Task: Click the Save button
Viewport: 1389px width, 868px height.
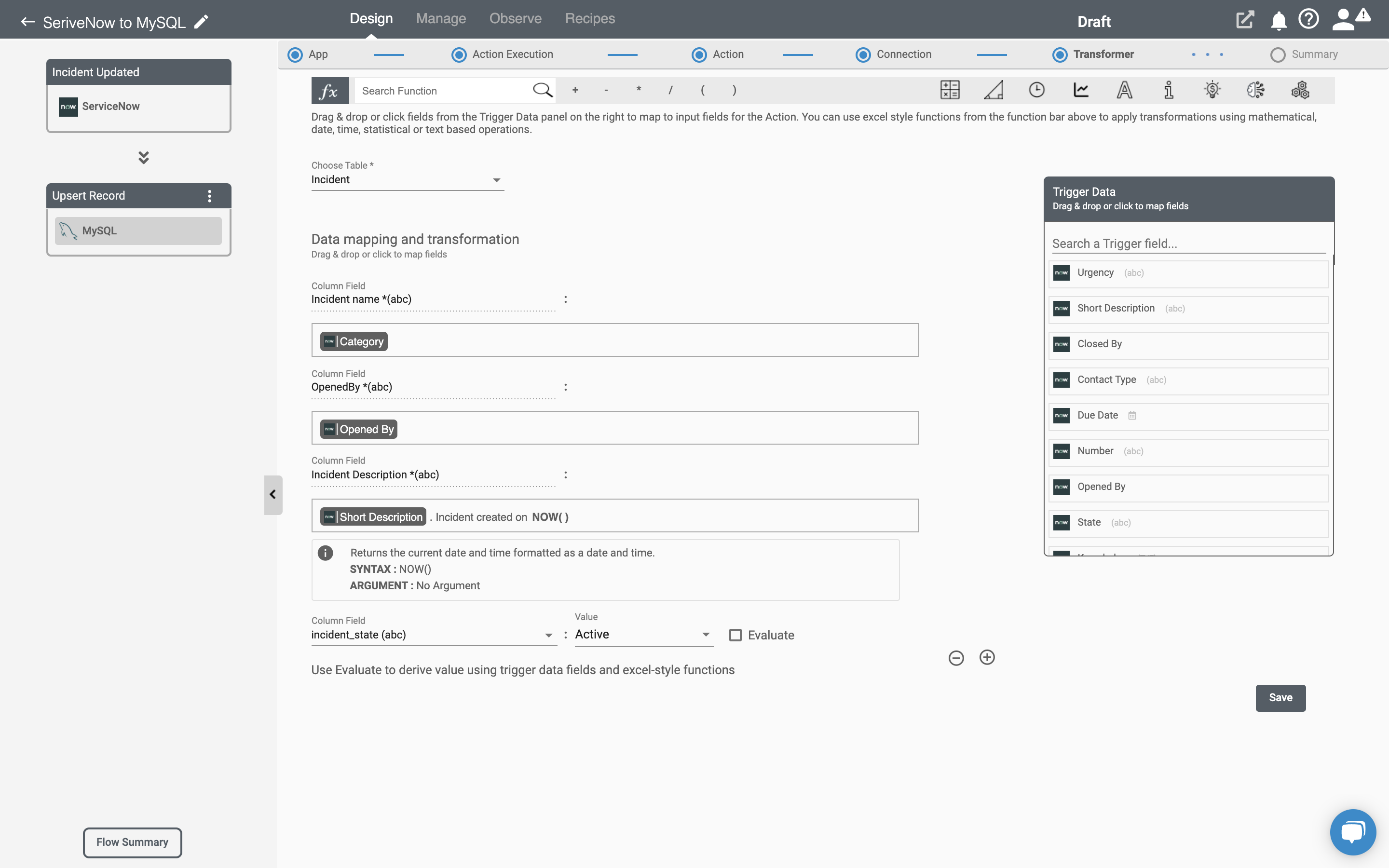Action: click(x=1280, y=697)
